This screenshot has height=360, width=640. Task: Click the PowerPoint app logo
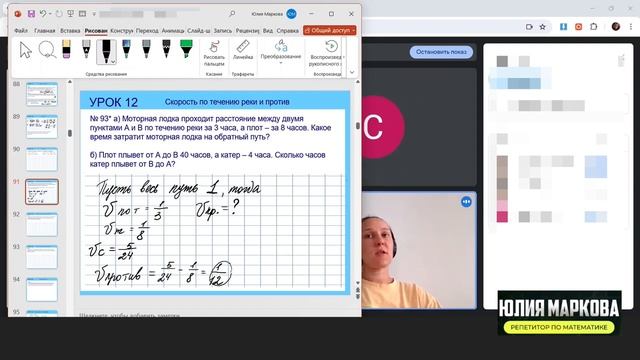pos(18,14)
